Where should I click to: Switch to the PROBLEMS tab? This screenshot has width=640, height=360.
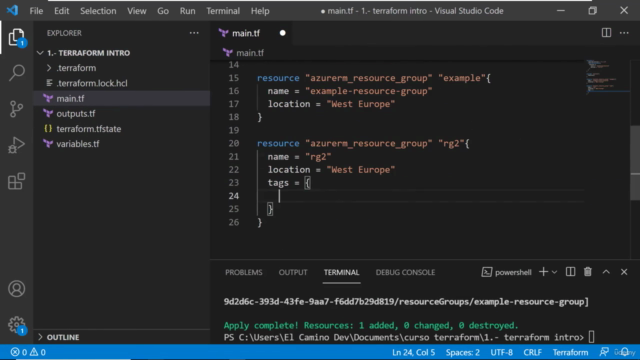pyautogui.click(x=244, y=272)
